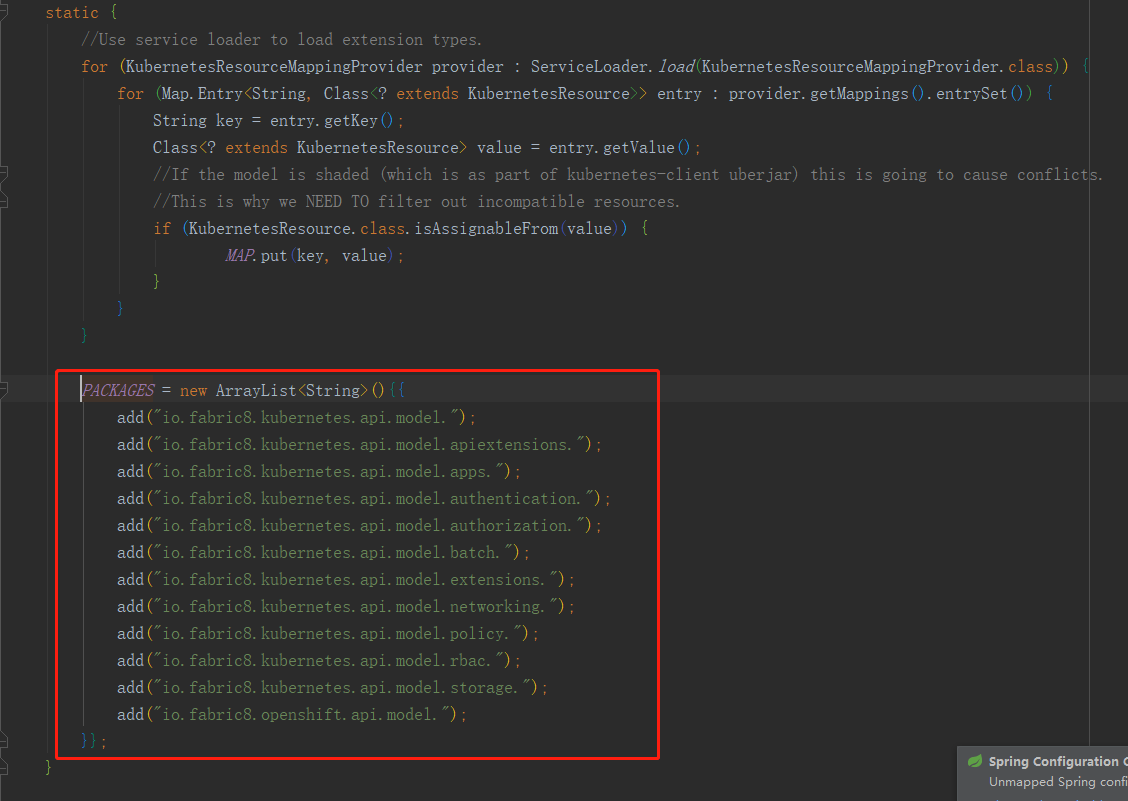Image resolution: width=1128 pixels, height=801 pixels.
Task: Click the closing '}};' of the PACKAGES initializer
Action: pyautogui.click(x=94, y=741)
